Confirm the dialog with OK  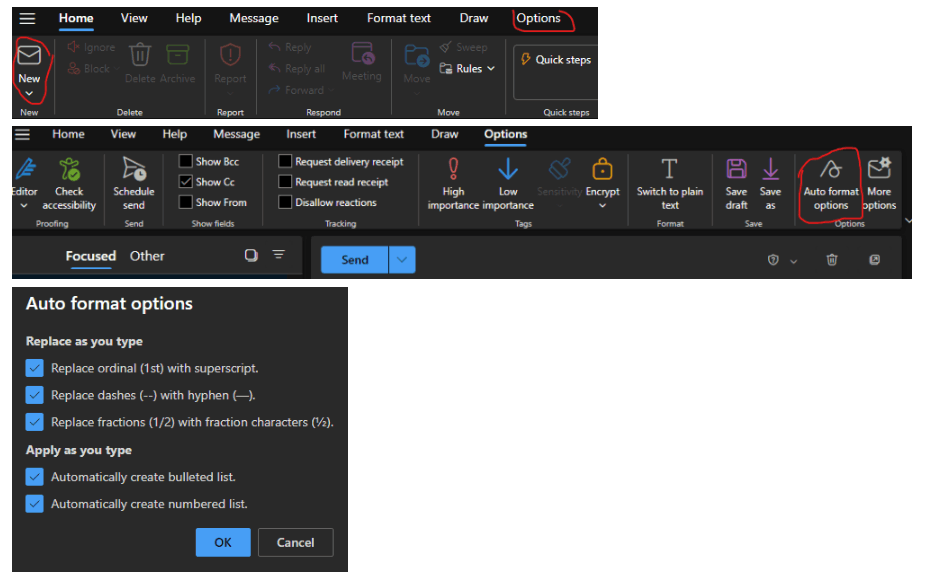click(x=222, y=542)
